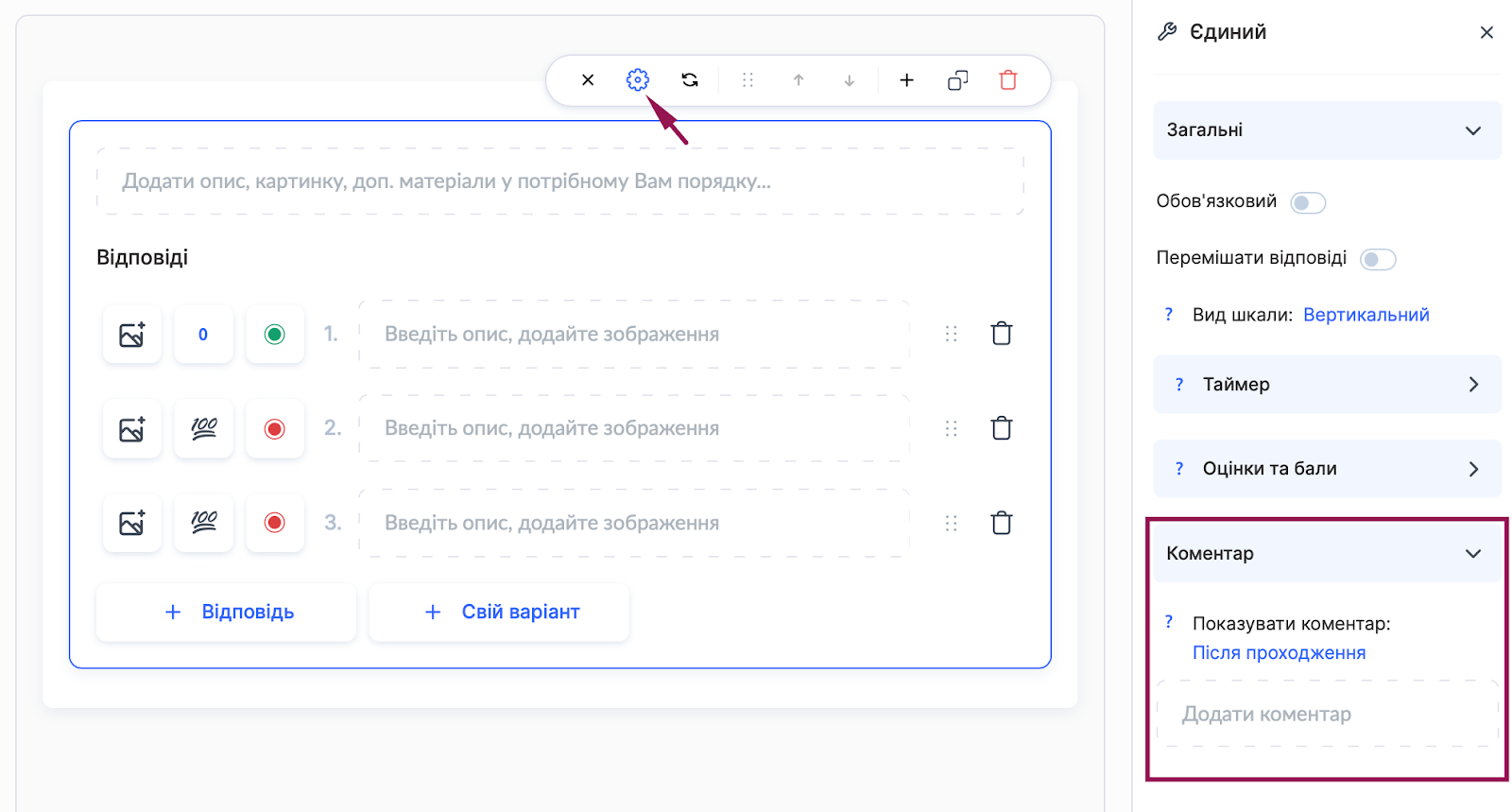
Task: Click help icon next to Вид шкали
Action: point(1169,315)
